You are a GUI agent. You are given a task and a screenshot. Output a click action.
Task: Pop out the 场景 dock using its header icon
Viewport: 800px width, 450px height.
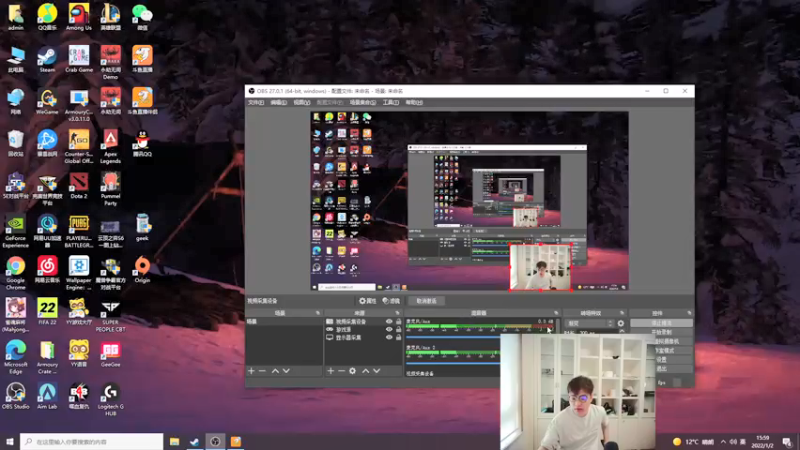[x=318, y=313]
